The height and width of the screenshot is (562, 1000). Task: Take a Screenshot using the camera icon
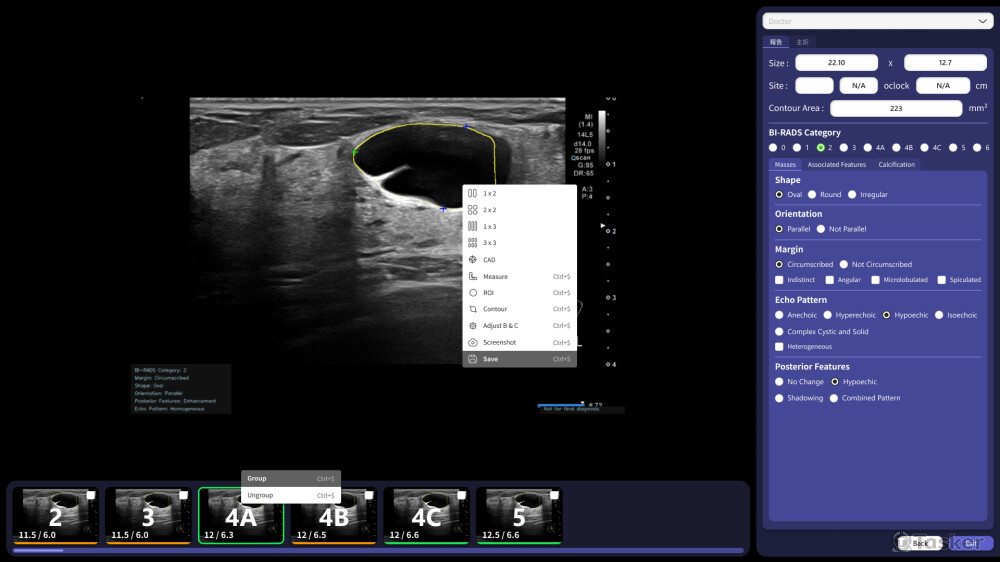click(x=472, y=342)
